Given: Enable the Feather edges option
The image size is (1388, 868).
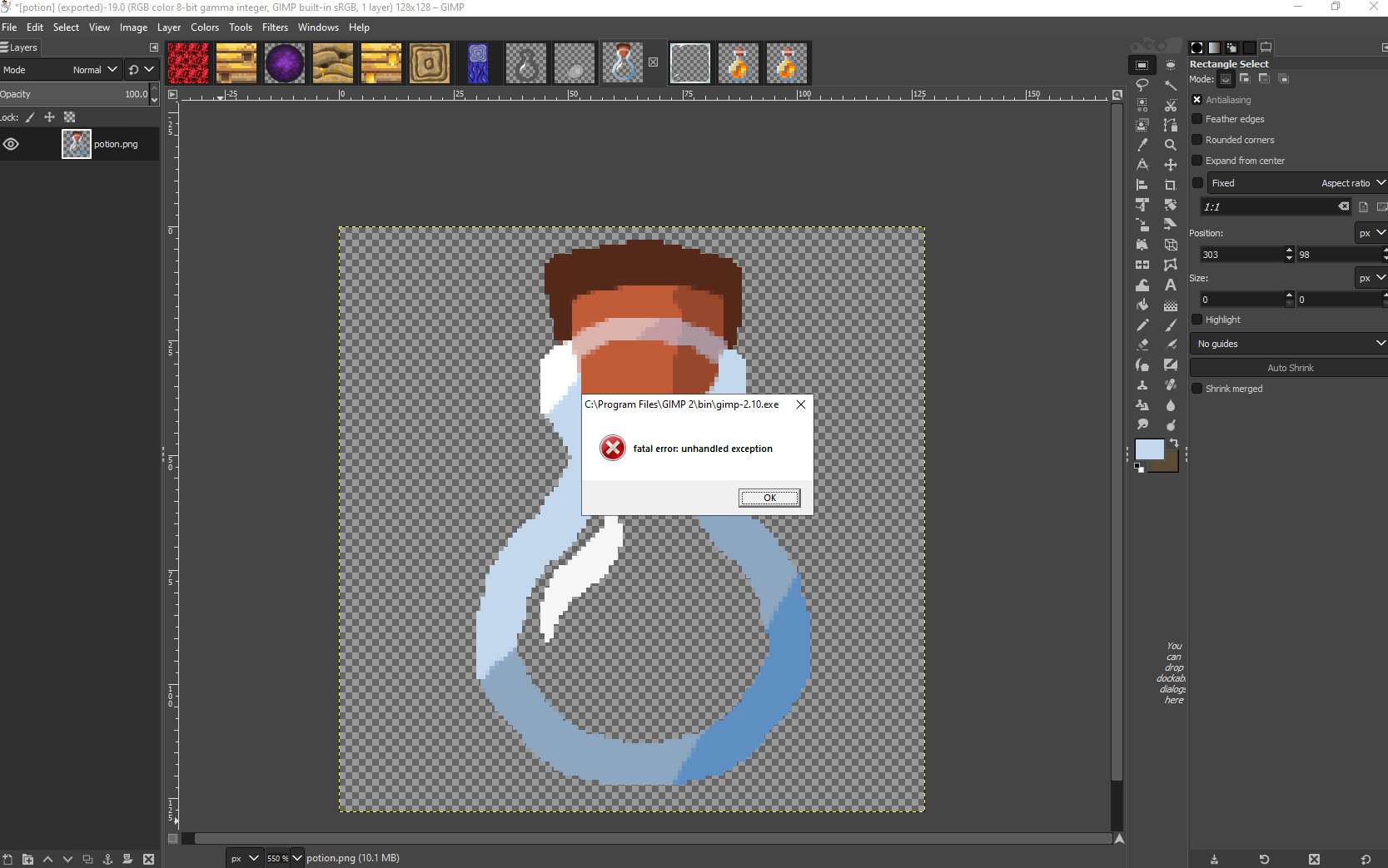Looking at the screenshot, I should (1197, 119).
